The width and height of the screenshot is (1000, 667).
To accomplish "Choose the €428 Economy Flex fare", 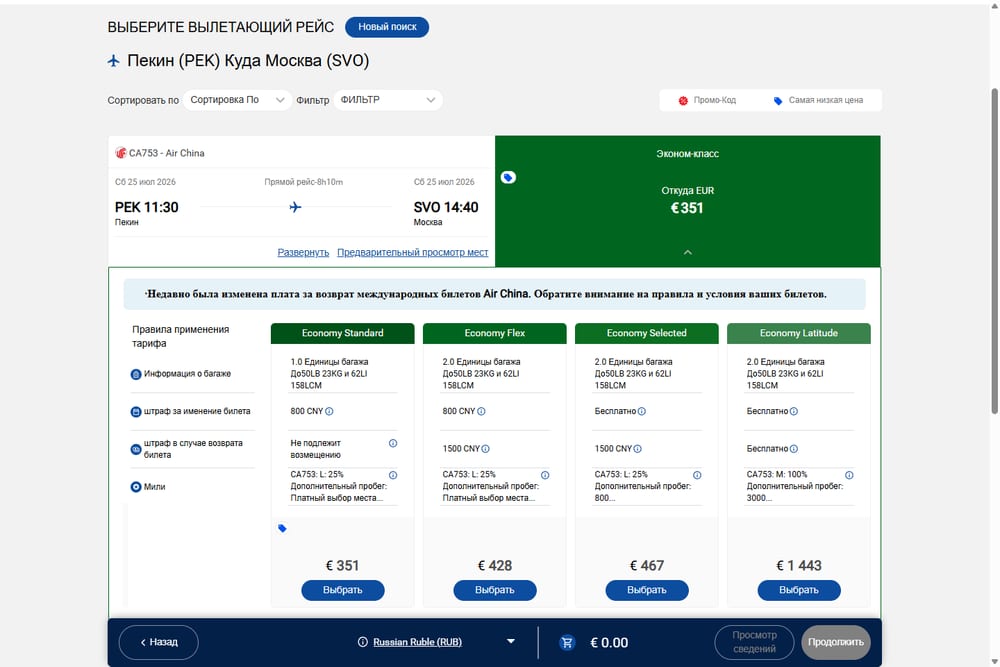I will click(x=495, y=590).
